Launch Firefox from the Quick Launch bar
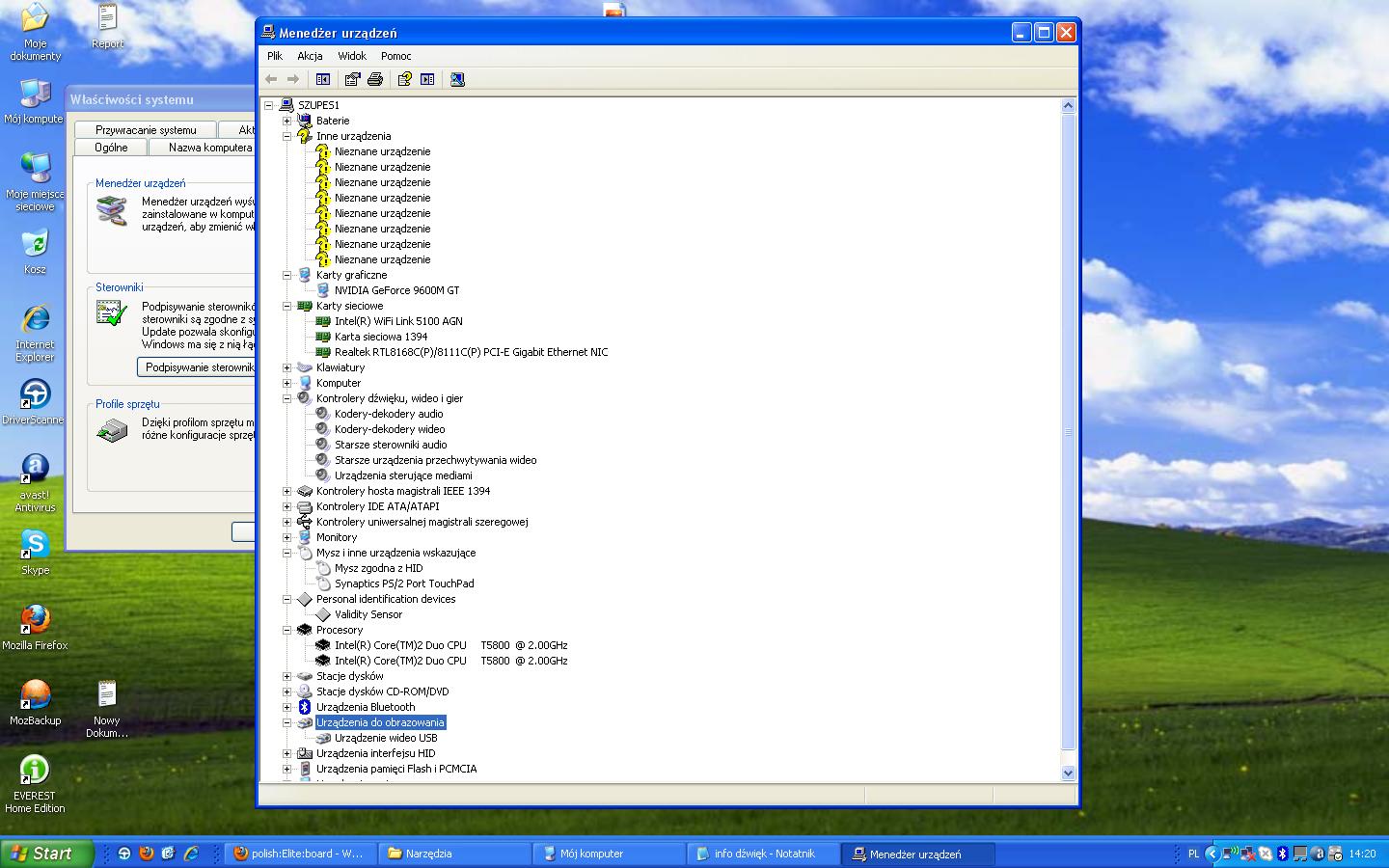 [147, 854]
